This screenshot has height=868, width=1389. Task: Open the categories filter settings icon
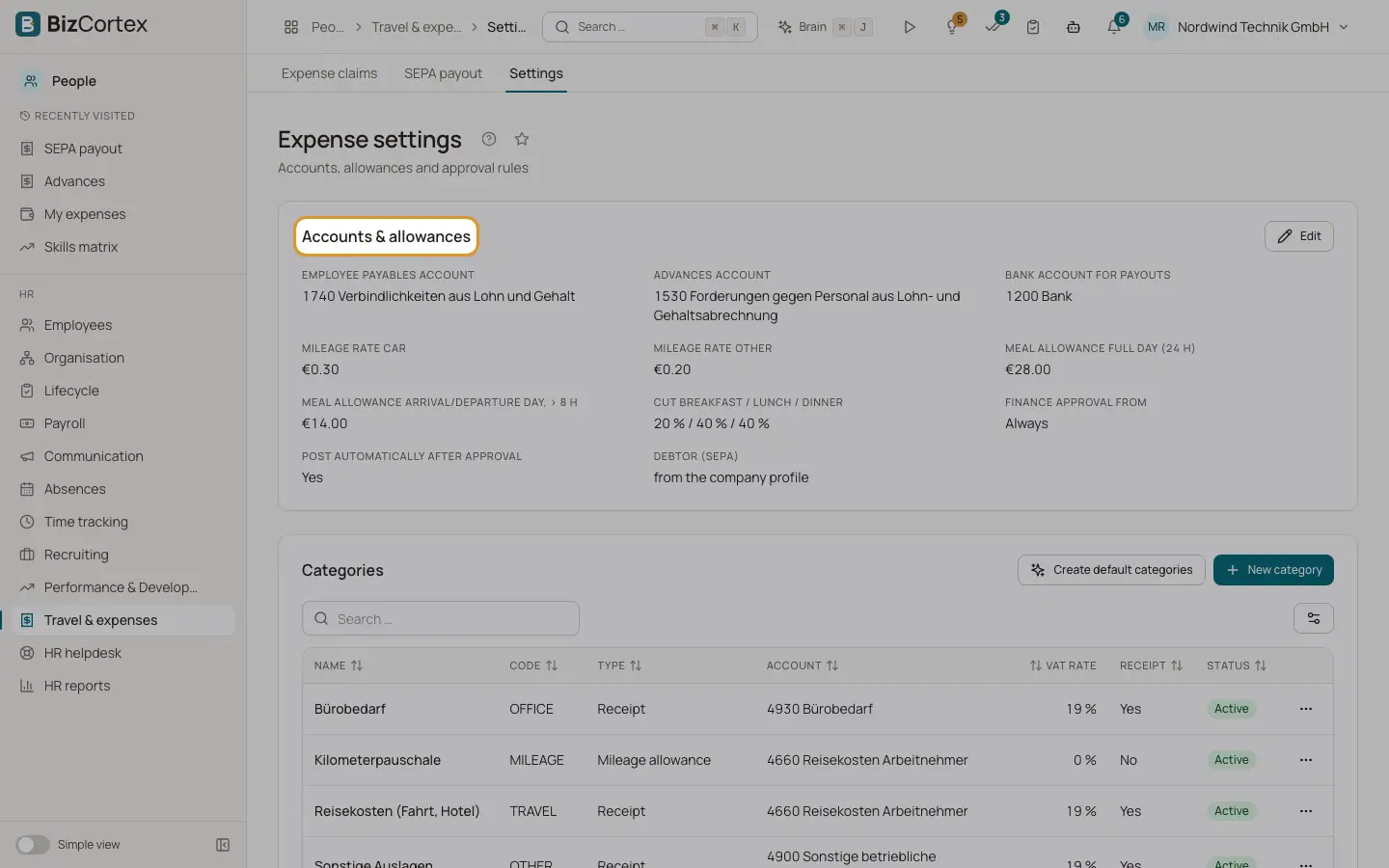(x=1314, y=618)
